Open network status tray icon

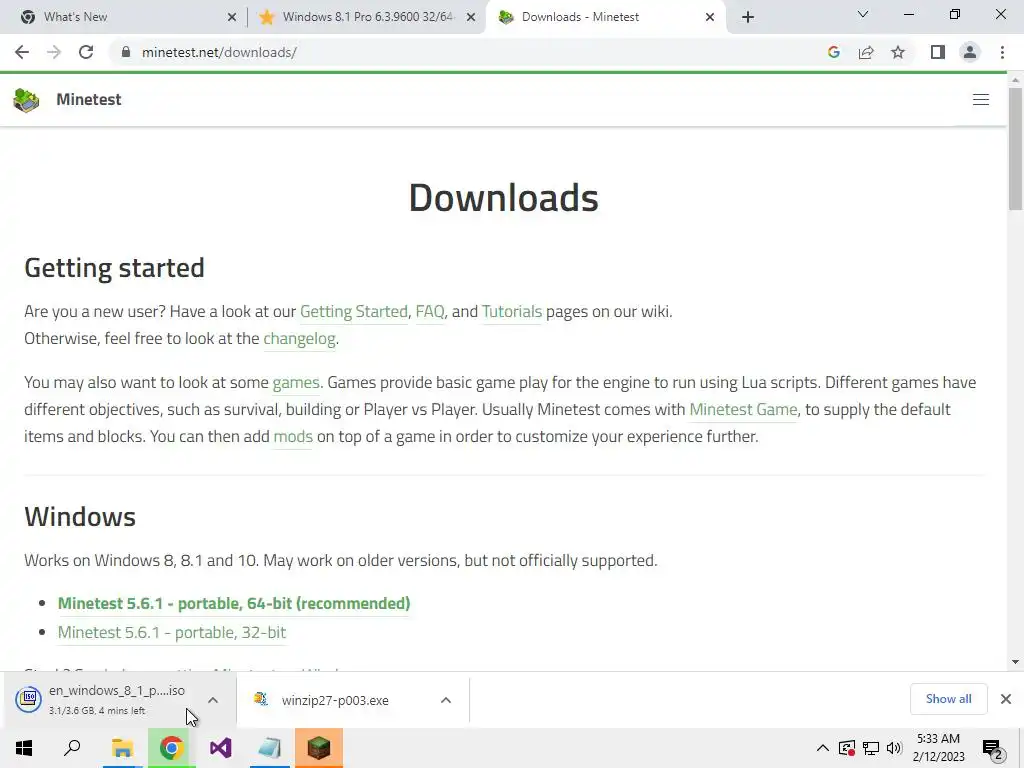(x=871, y=748)
